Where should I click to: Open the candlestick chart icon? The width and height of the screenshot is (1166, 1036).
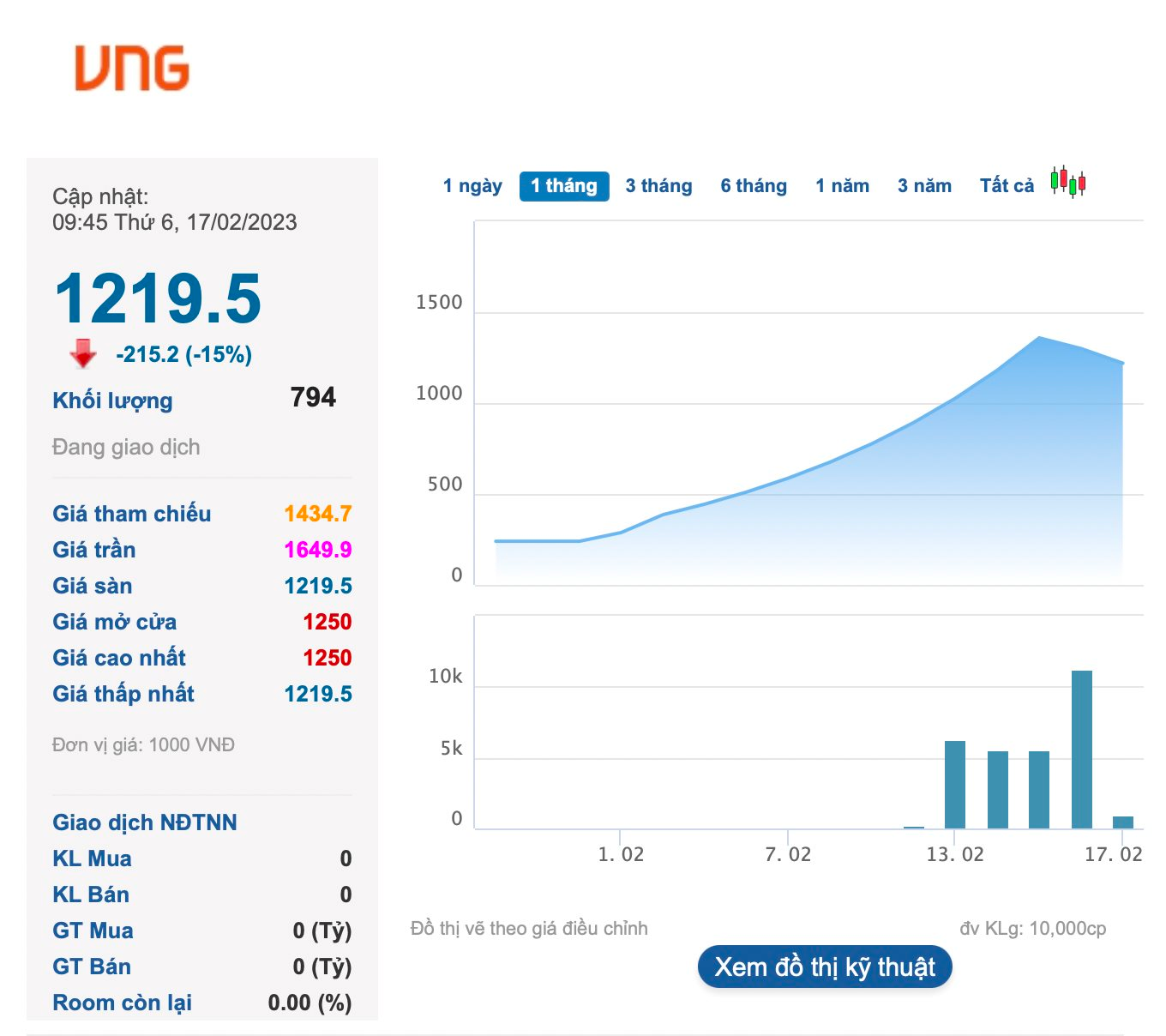click(1068, 182)
